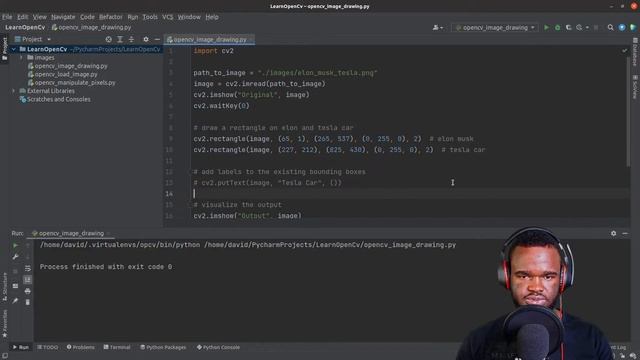Open the run configuration dropdown opencv_image_drawing
This screenshot has width=640, height=360.
tap(494, 27)
